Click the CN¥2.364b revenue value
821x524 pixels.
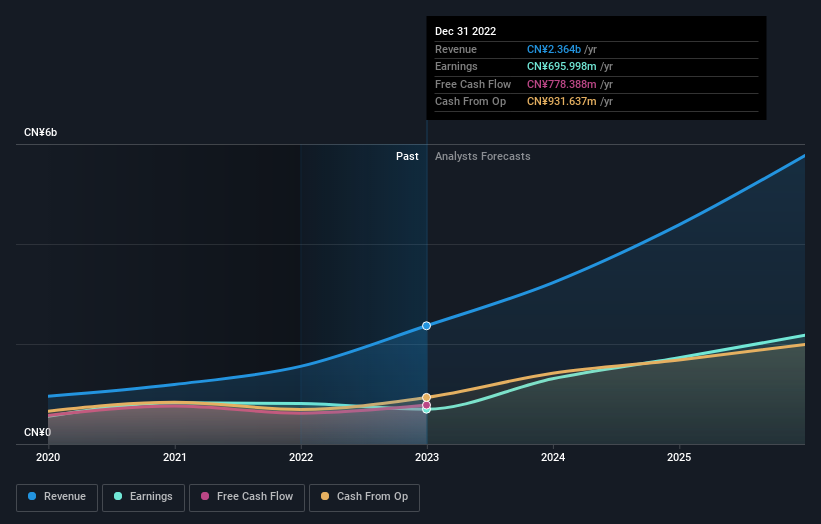click(x=553, y=49)
